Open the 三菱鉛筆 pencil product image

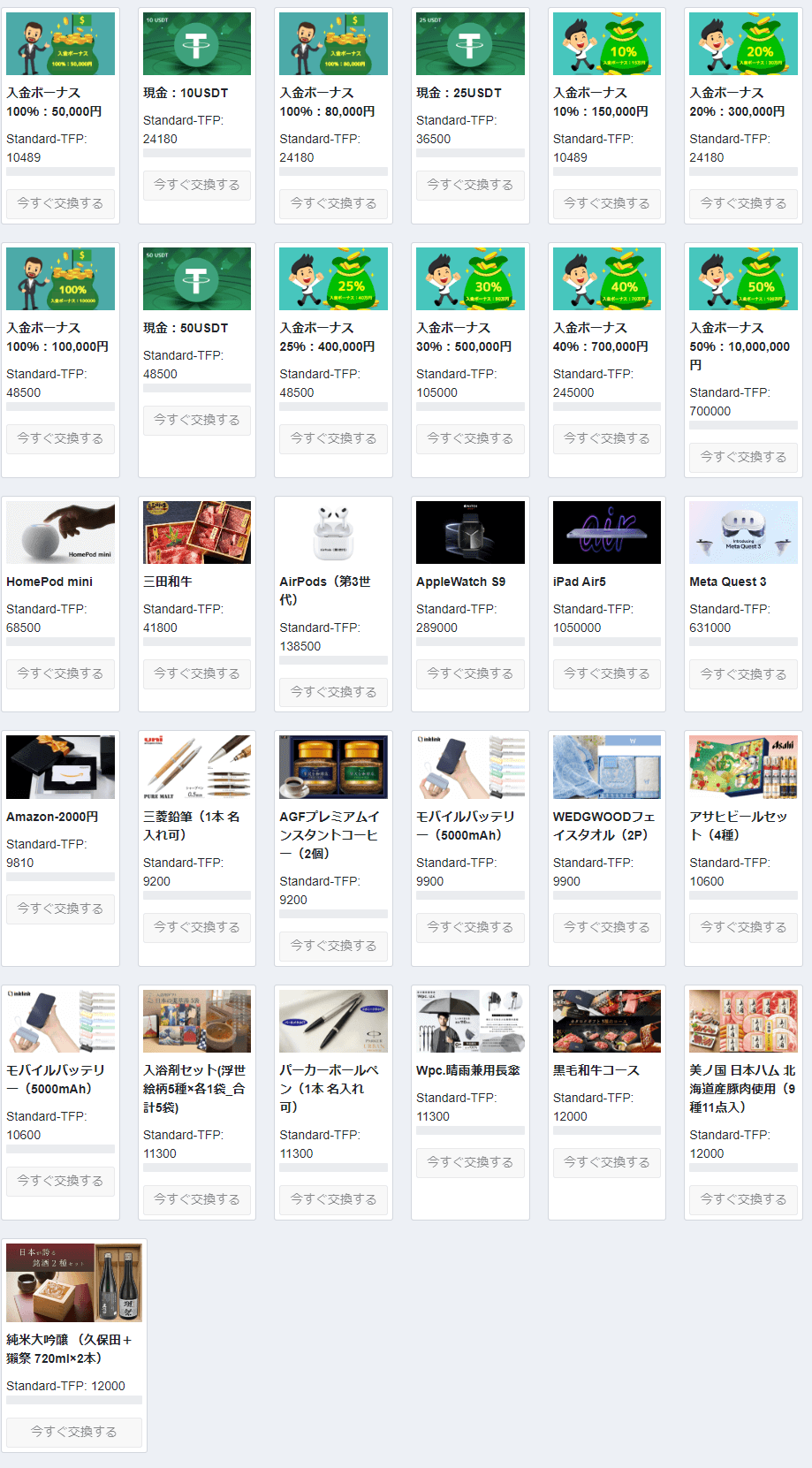pos(197,767)
